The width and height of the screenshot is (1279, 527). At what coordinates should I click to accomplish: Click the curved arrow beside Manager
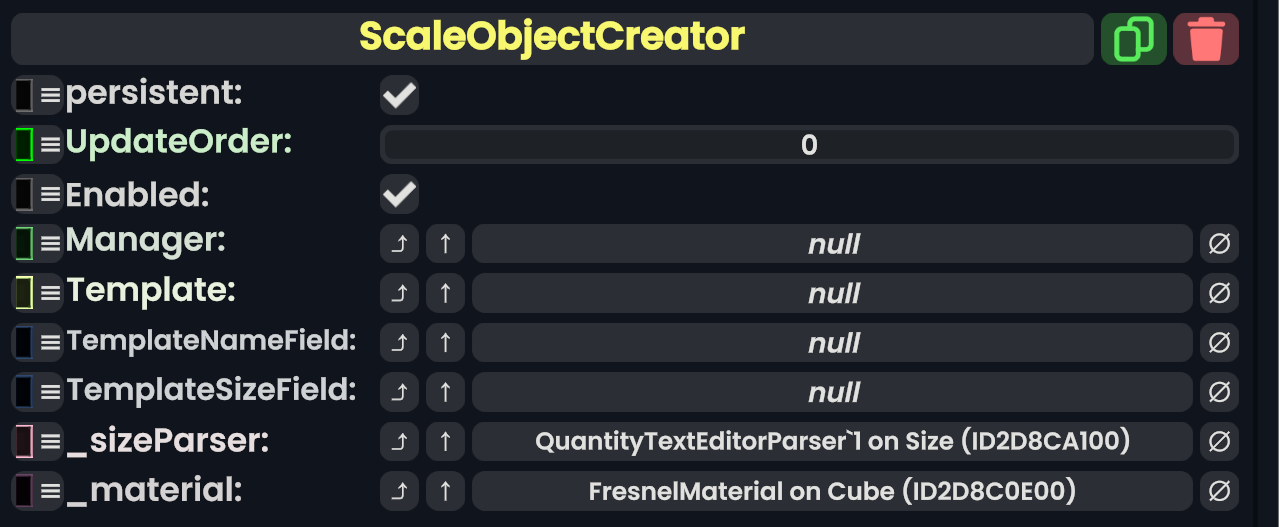click(399, 244)
